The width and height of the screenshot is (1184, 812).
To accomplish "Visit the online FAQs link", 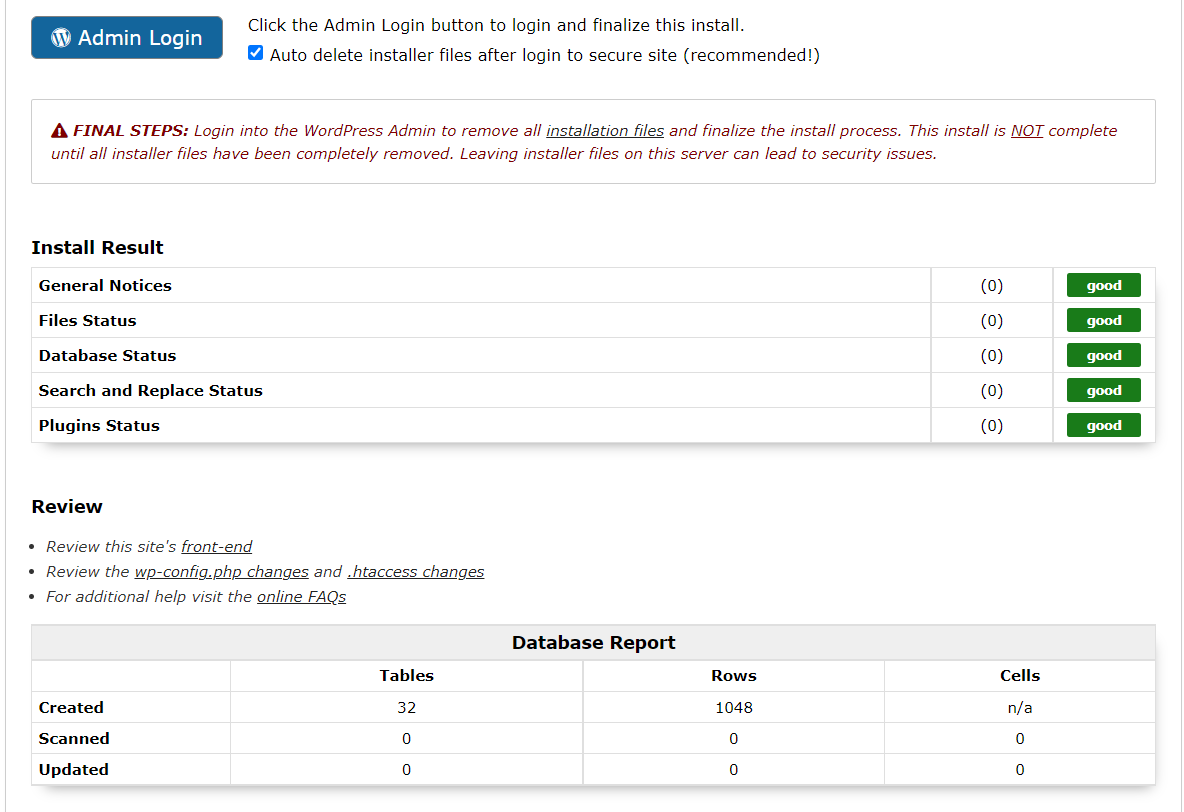I will [x=301, y=597].
